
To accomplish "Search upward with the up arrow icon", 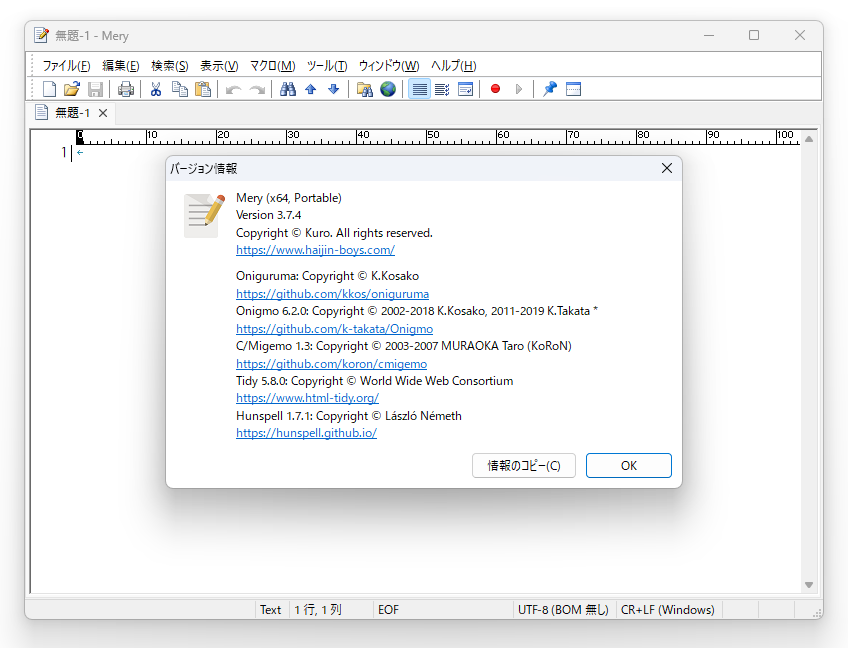I will (x=311, y=89).
